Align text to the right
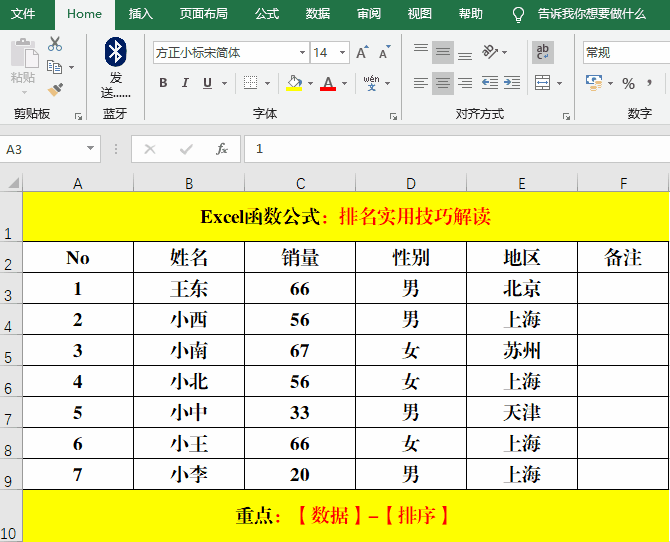 click(465, 83)
